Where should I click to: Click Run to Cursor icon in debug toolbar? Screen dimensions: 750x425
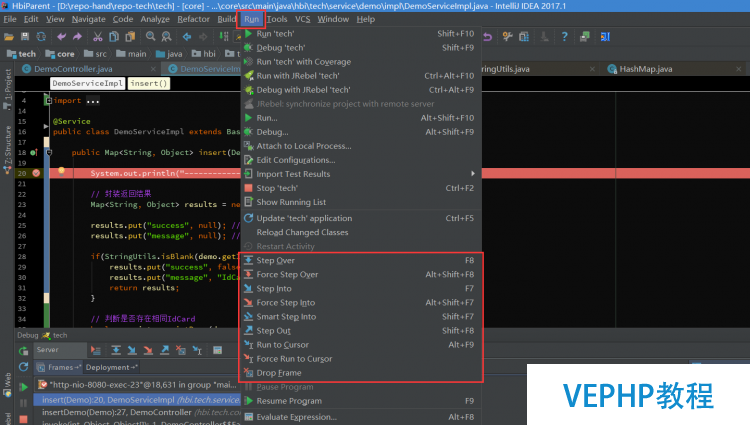197,350
